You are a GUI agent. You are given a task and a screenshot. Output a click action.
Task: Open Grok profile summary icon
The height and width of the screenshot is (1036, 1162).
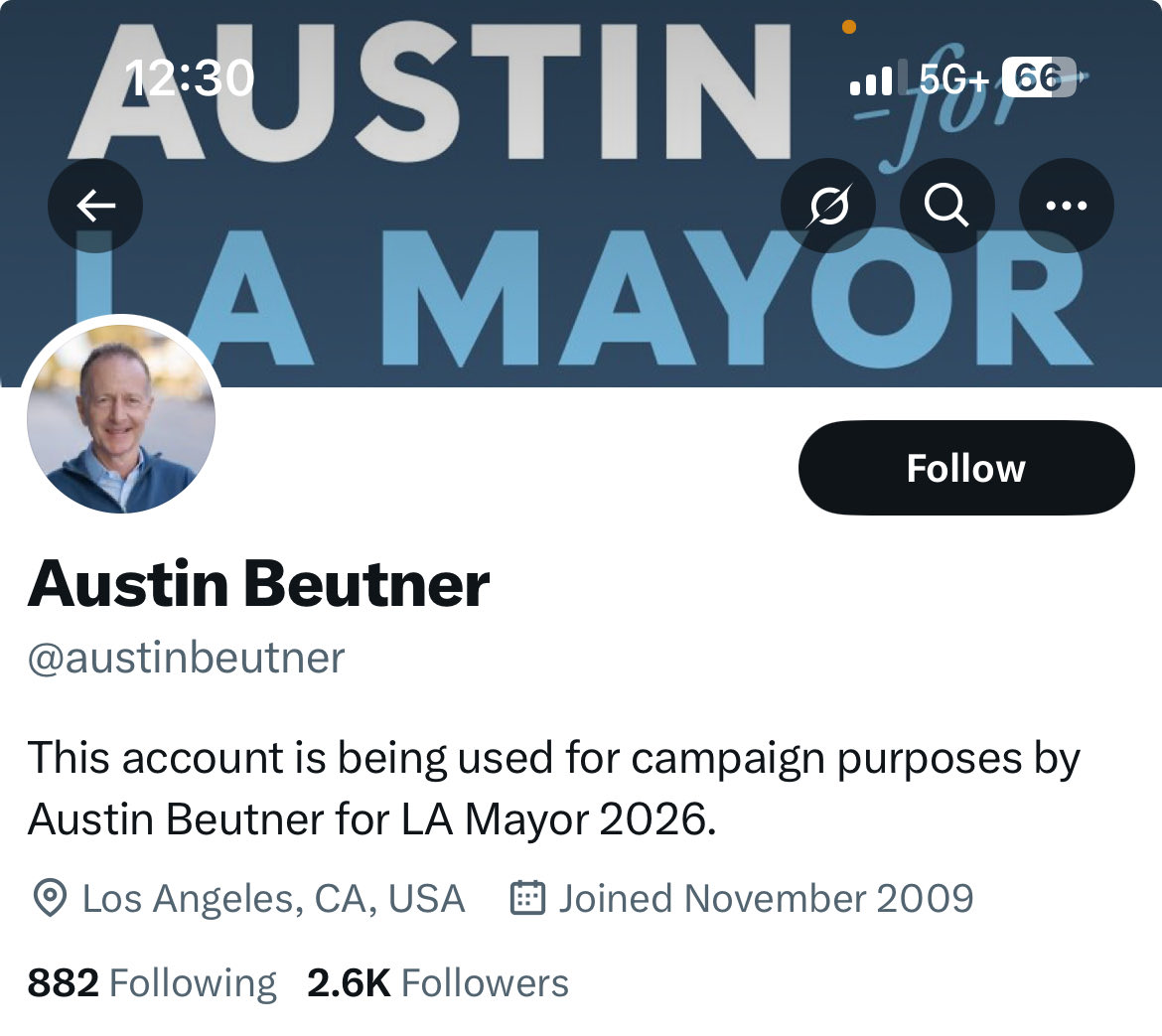[827, 206]
